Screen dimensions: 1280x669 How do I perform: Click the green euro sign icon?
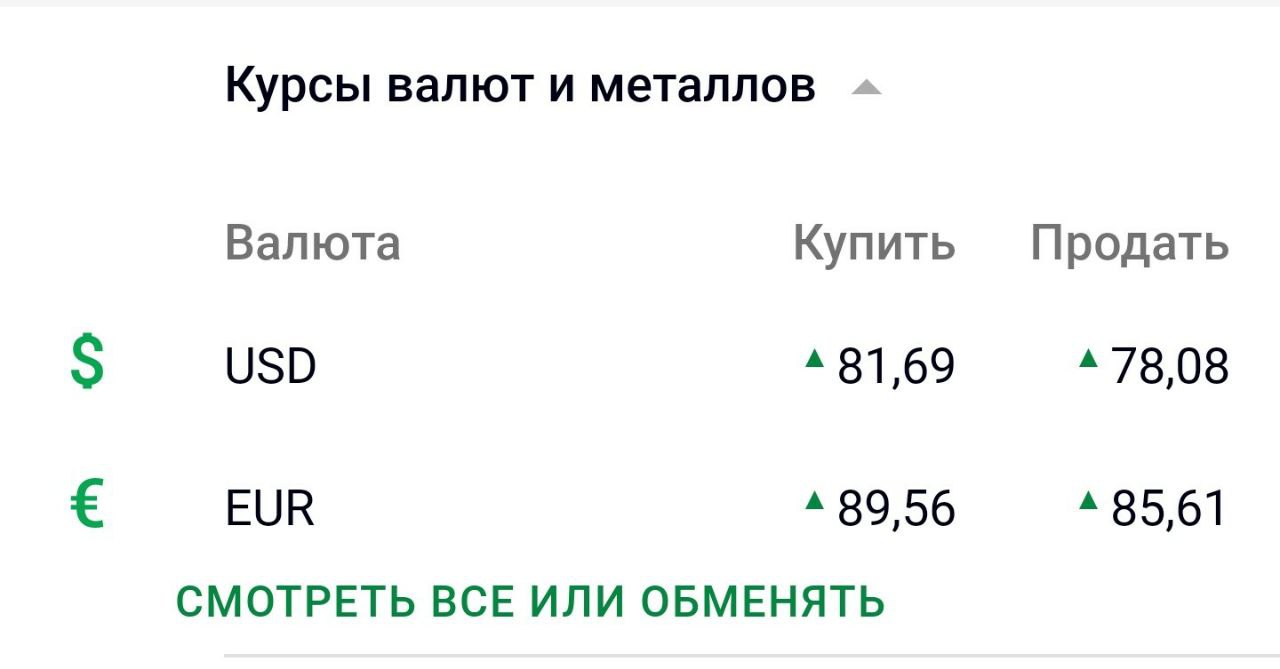point(87,504)
